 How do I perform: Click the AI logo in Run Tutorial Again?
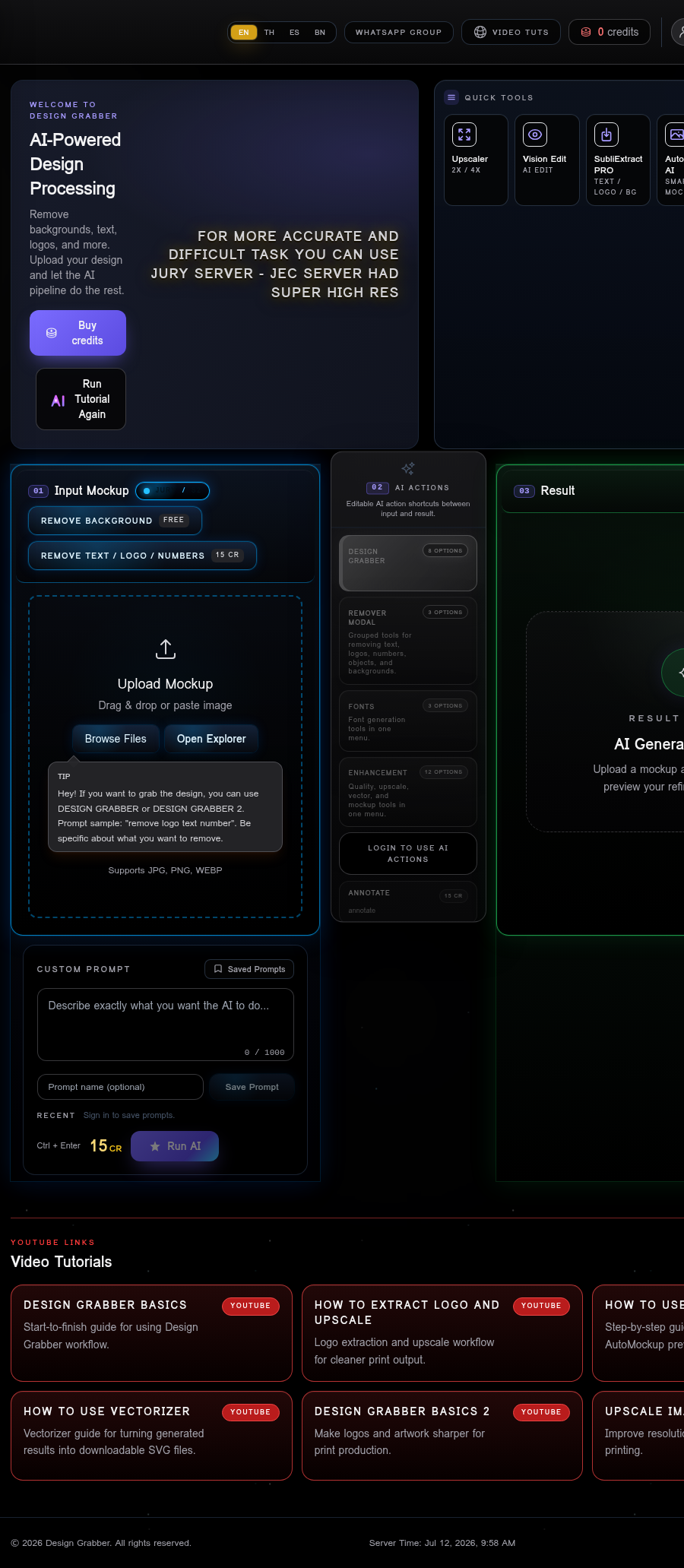[x=58, y=400]
